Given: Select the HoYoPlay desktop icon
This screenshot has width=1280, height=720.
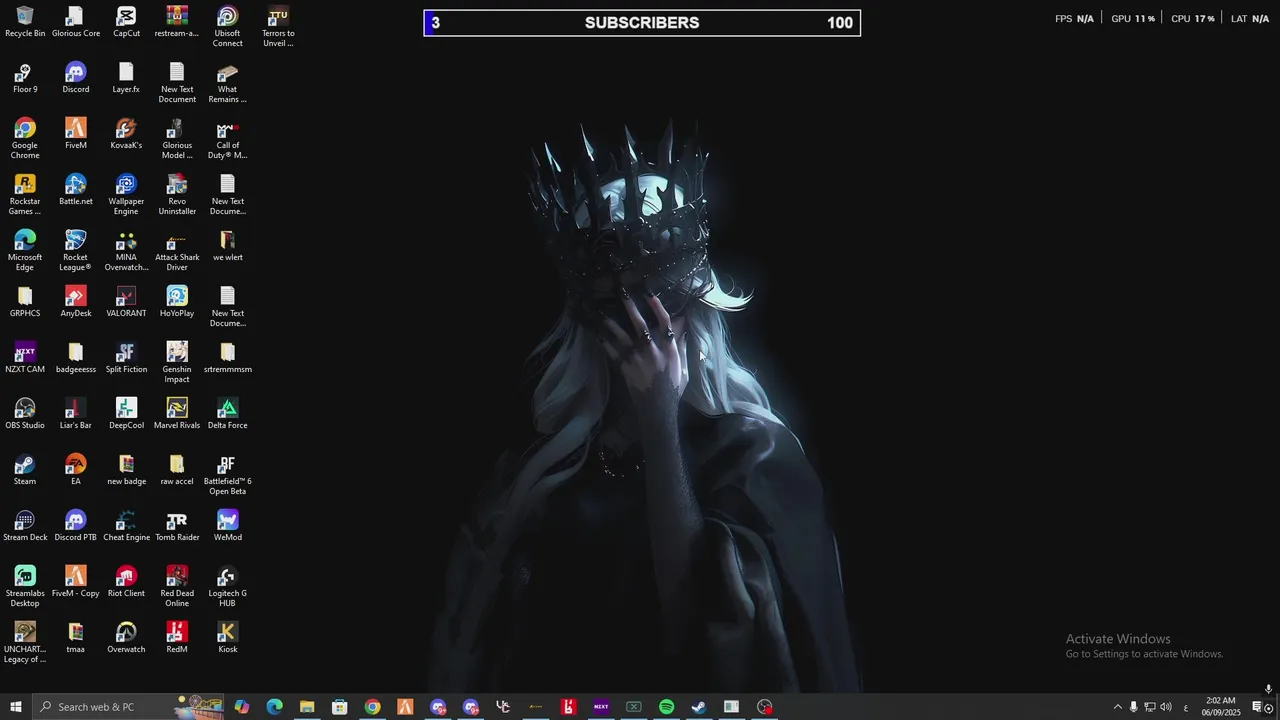Looking at the screenshot, I should click(x=177, y=302).
